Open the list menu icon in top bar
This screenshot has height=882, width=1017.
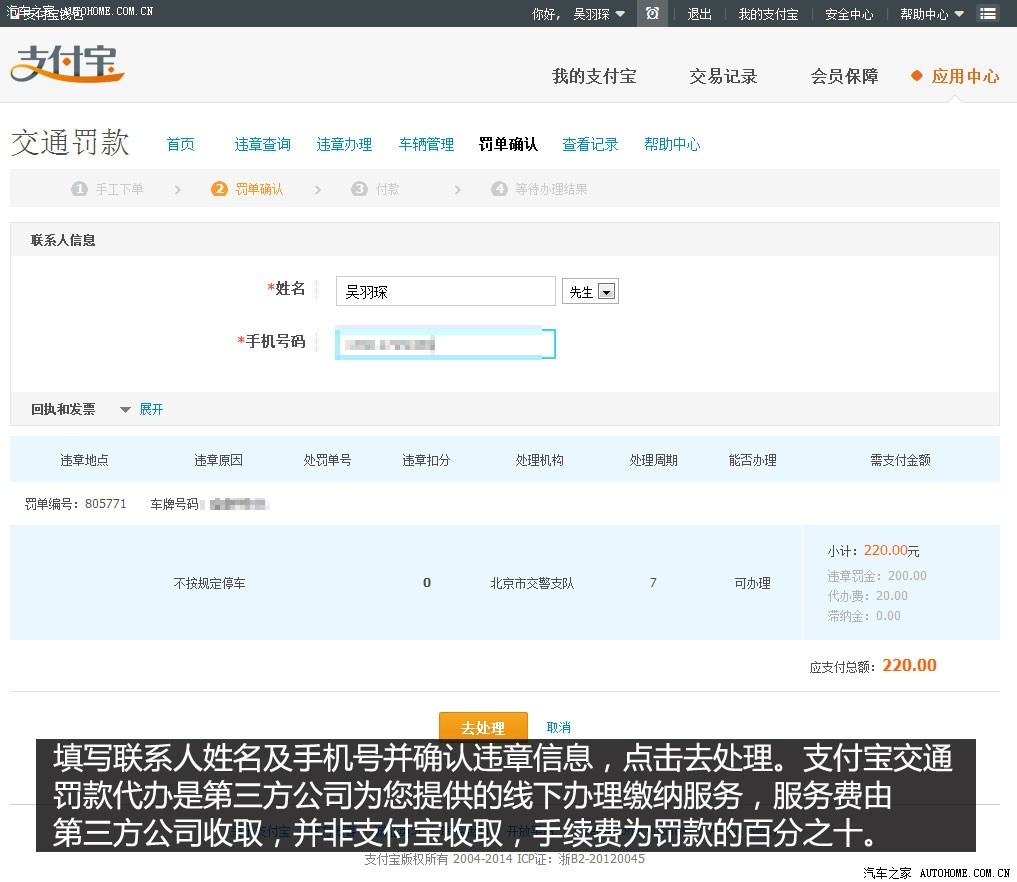coord(988,14)
